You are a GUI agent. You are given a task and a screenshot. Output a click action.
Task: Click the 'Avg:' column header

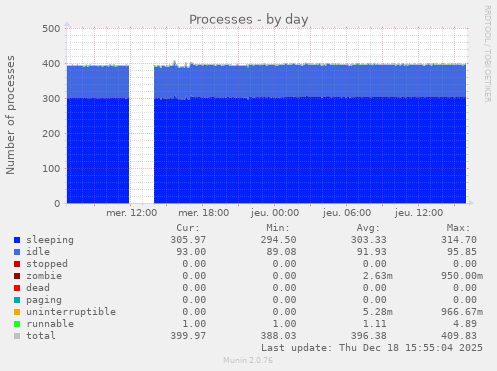click(x=368, y=228)
